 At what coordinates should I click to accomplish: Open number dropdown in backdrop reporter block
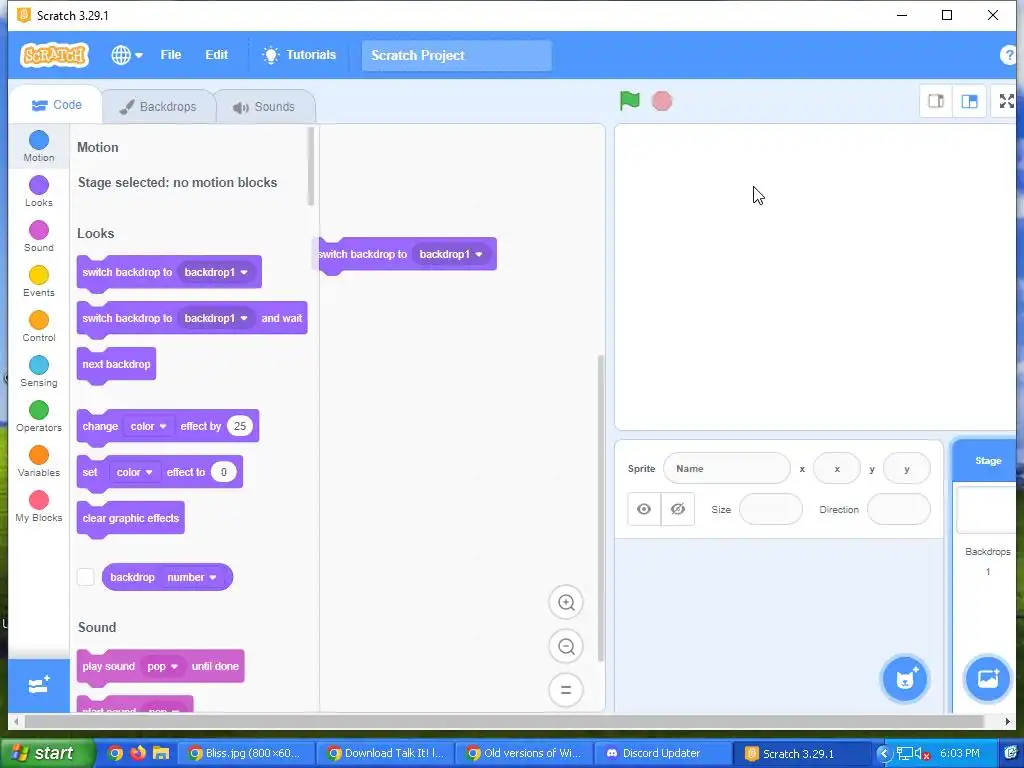pyautogui.click(x=192, y=577)
